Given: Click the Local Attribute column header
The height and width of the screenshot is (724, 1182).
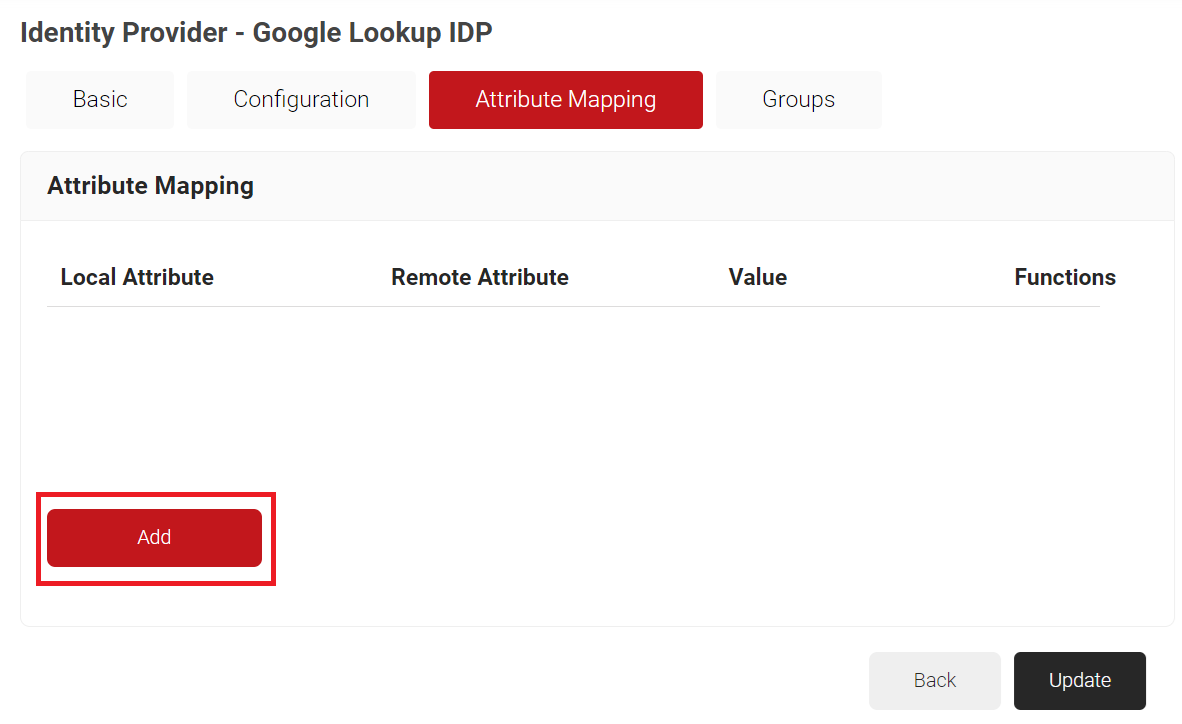Looking at the screenshot, I should (x=137, y=277).
